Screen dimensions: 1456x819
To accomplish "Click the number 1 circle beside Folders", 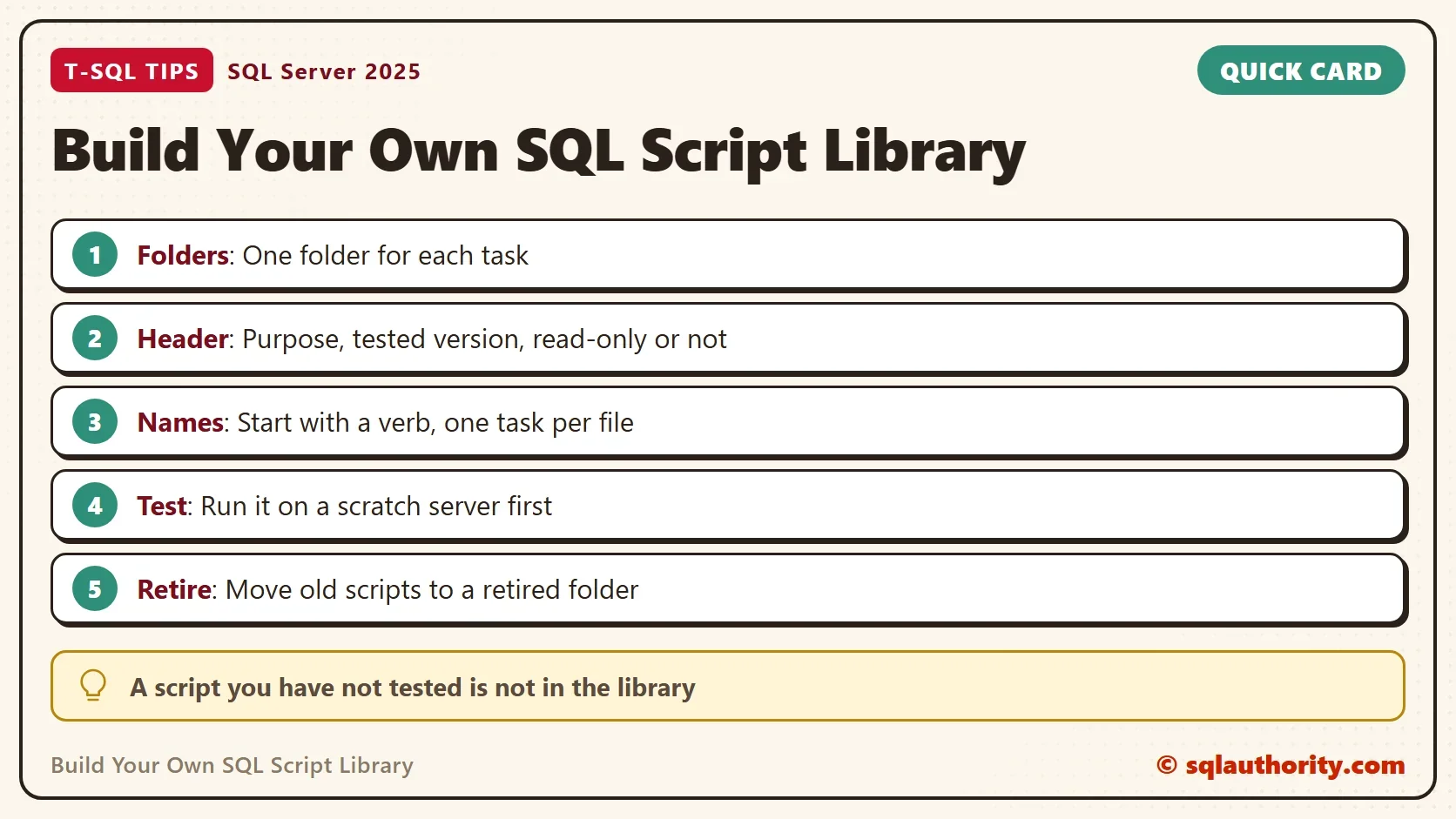I will [x=95, y=255].
